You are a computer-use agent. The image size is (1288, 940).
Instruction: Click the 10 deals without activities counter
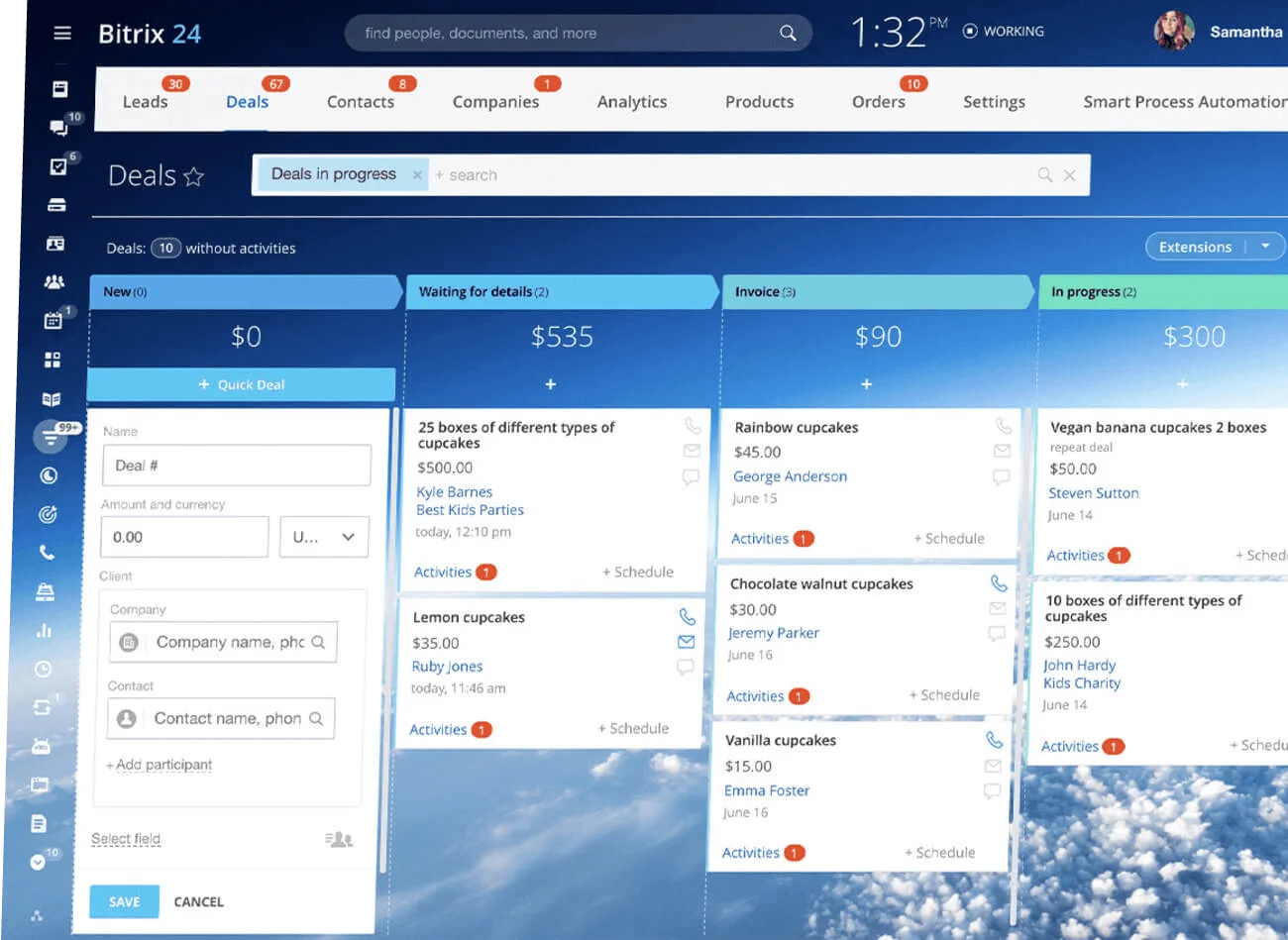165,248
